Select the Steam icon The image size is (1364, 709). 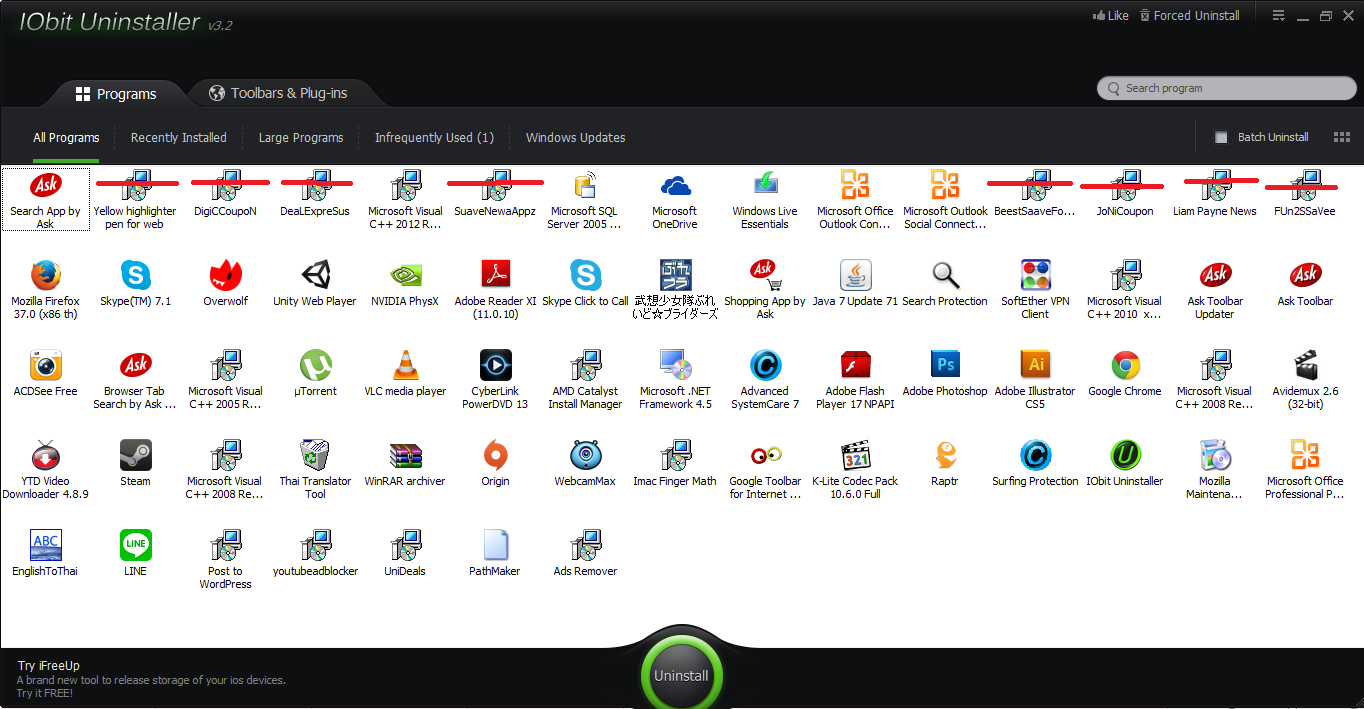tap(135, 455)
